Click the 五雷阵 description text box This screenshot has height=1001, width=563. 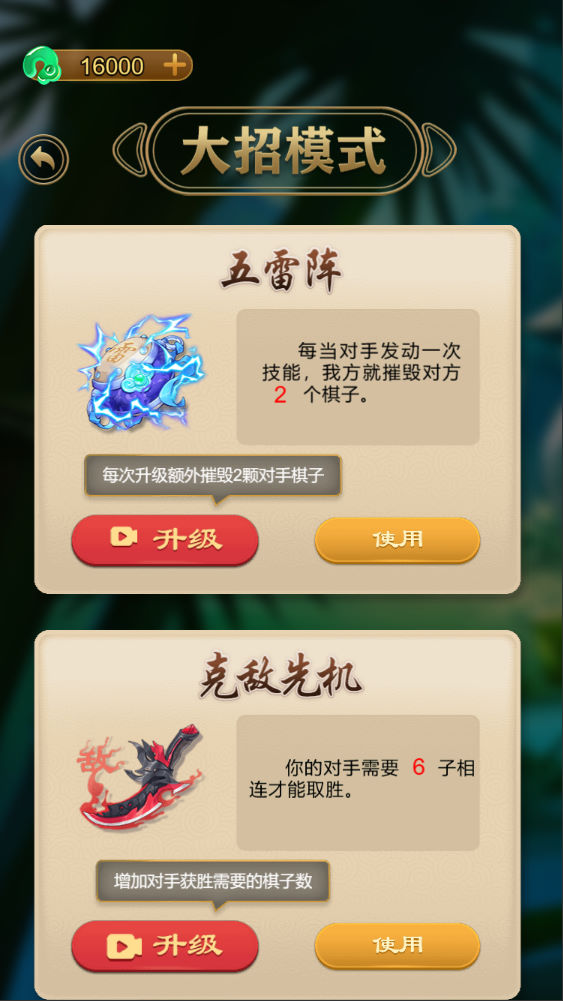(x=358, y=377)
